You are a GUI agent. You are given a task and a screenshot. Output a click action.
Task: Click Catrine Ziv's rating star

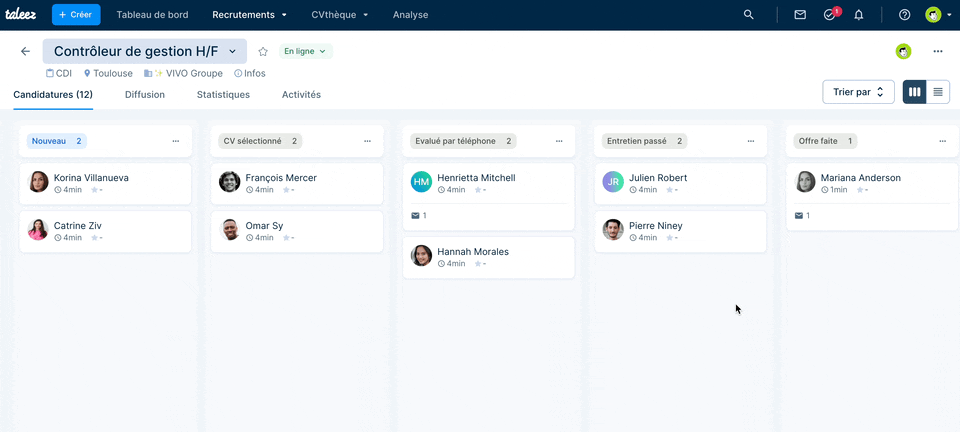pos(94,237)
